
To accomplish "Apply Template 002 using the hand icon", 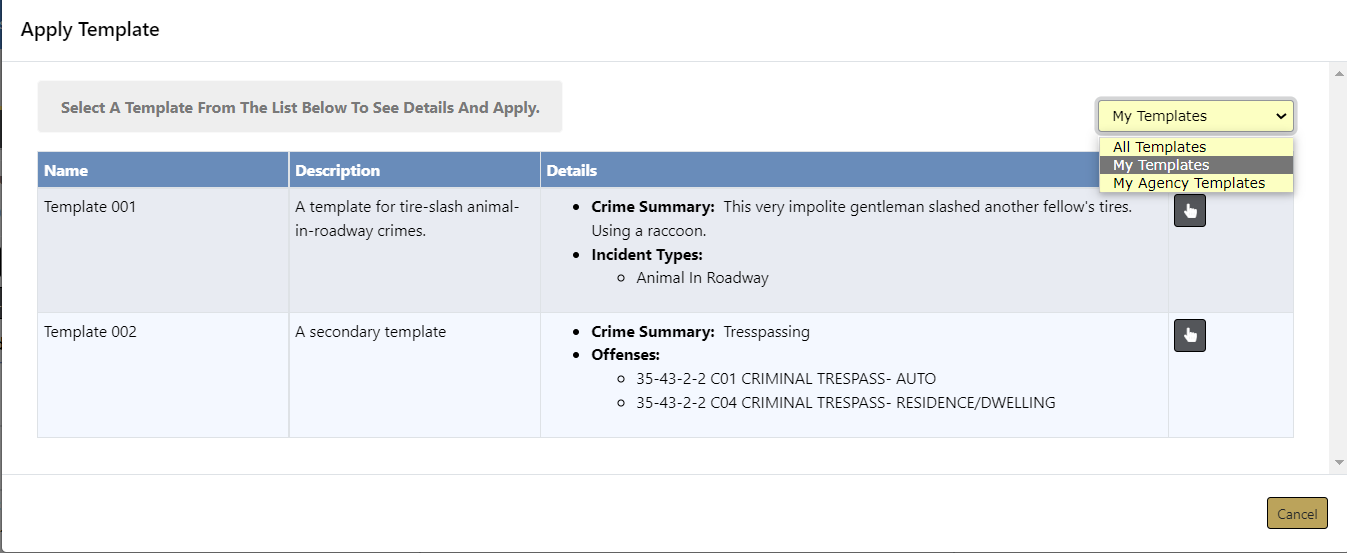I will tap(1189, 336).
